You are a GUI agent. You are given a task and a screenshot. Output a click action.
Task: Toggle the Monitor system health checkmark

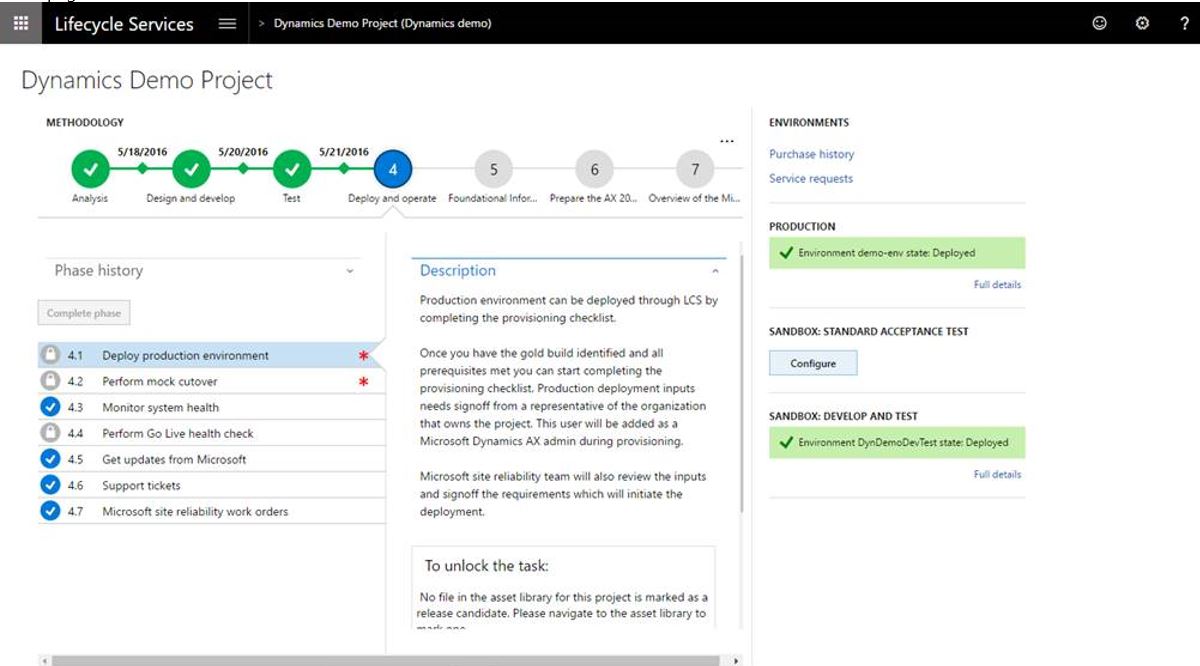click(50, 407)
